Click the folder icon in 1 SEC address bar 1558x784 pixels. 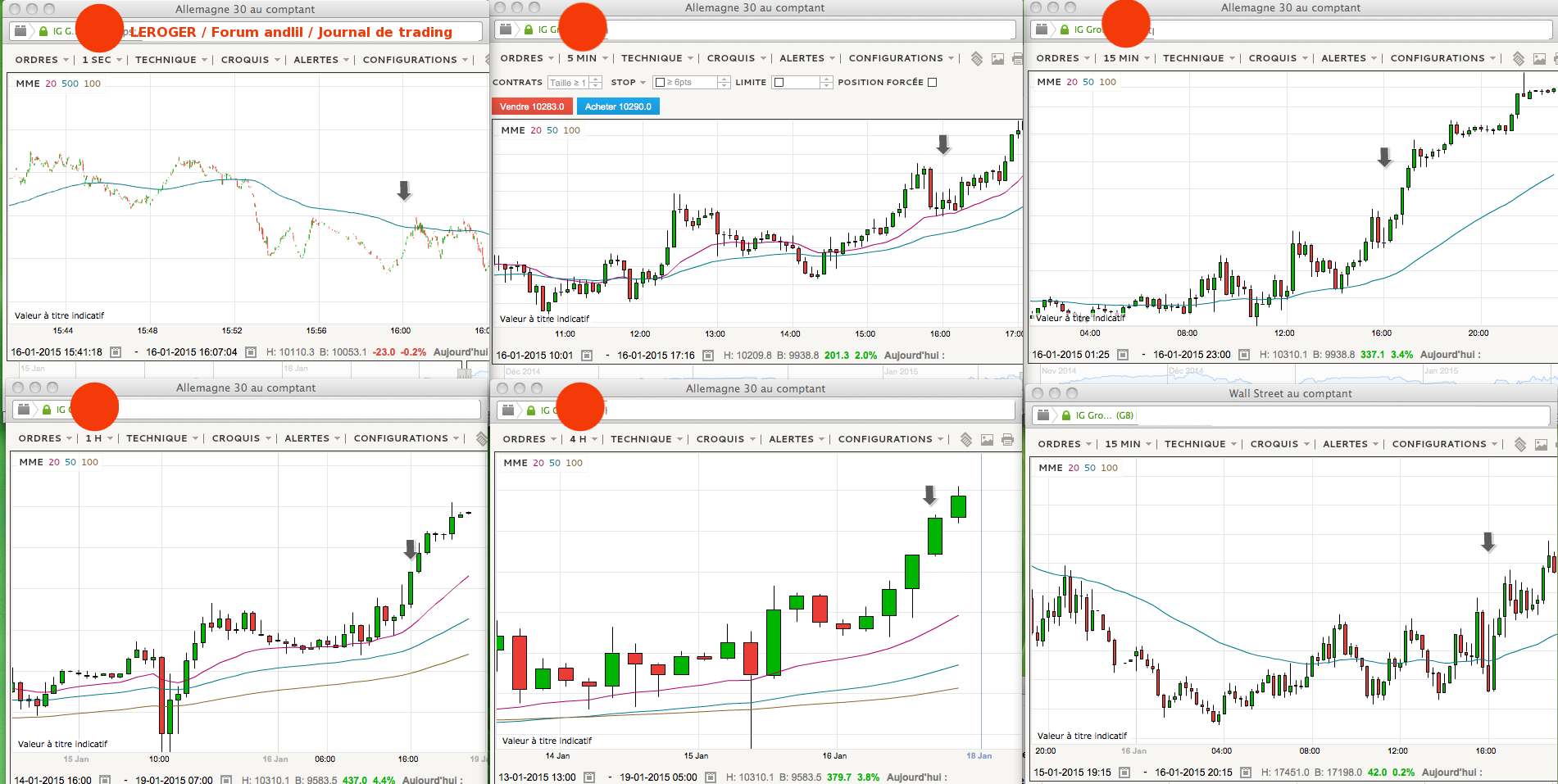21,31
